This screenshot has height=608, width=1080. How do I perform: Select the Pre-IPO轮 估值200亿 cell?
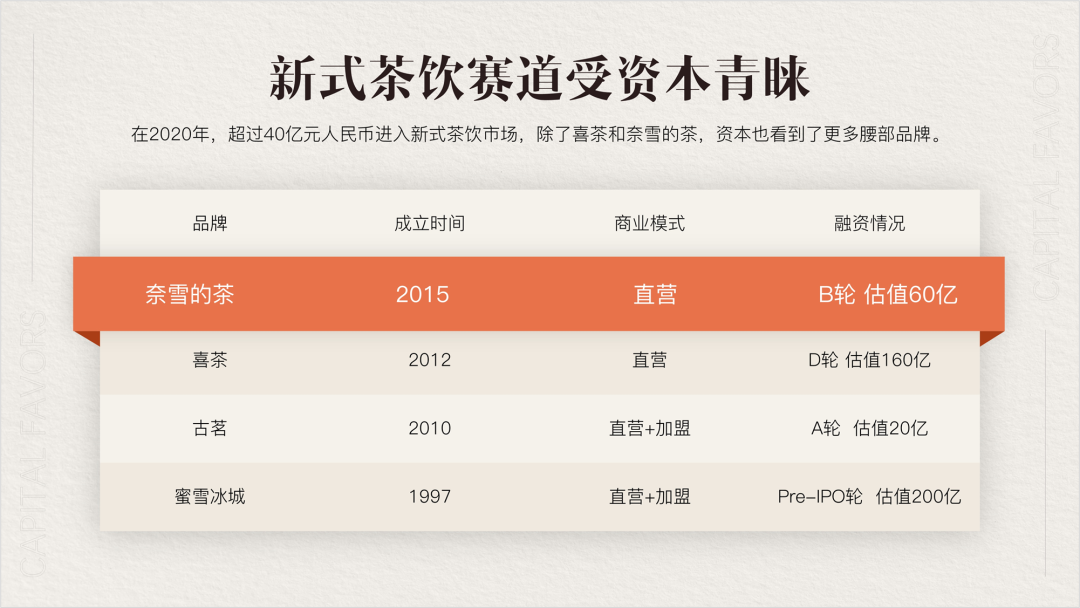pyautogui.click(x=869, y=496)
